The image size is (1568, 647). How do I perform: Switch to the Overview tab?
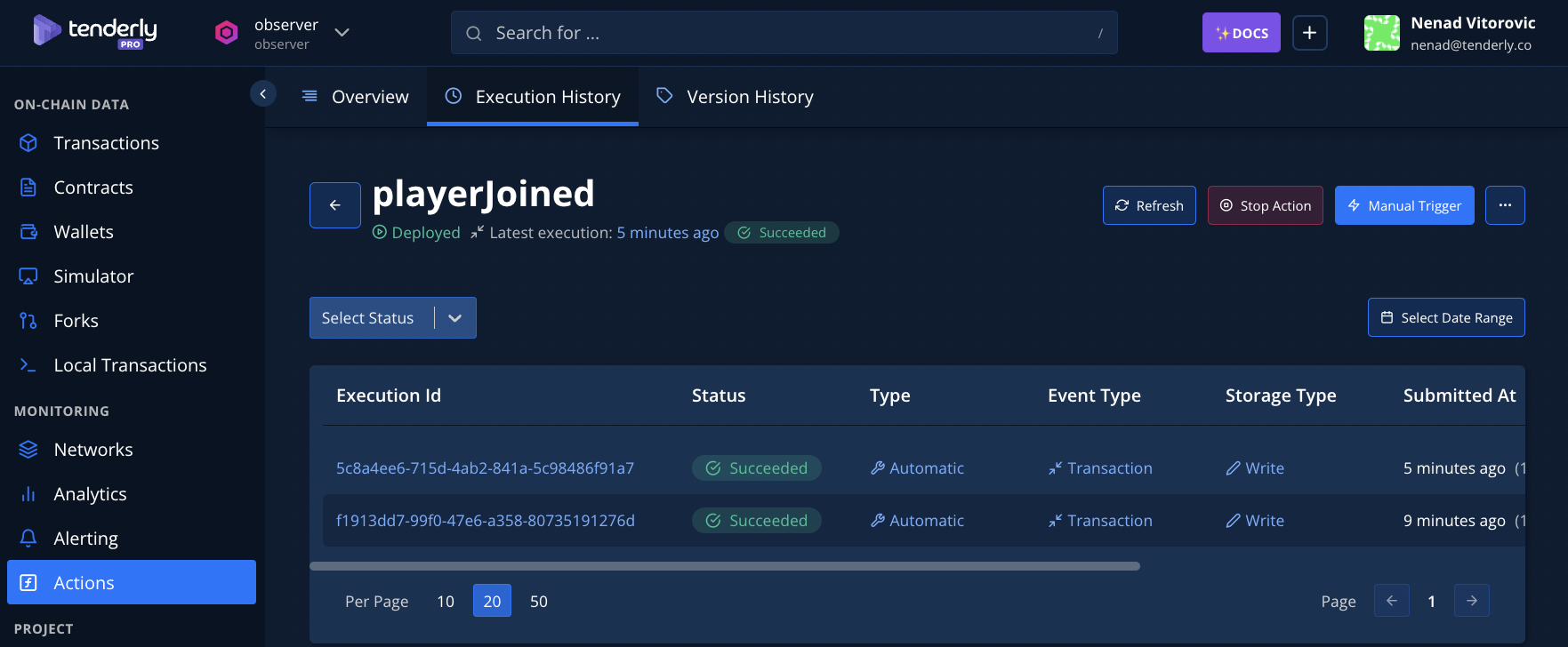(355, 97)
